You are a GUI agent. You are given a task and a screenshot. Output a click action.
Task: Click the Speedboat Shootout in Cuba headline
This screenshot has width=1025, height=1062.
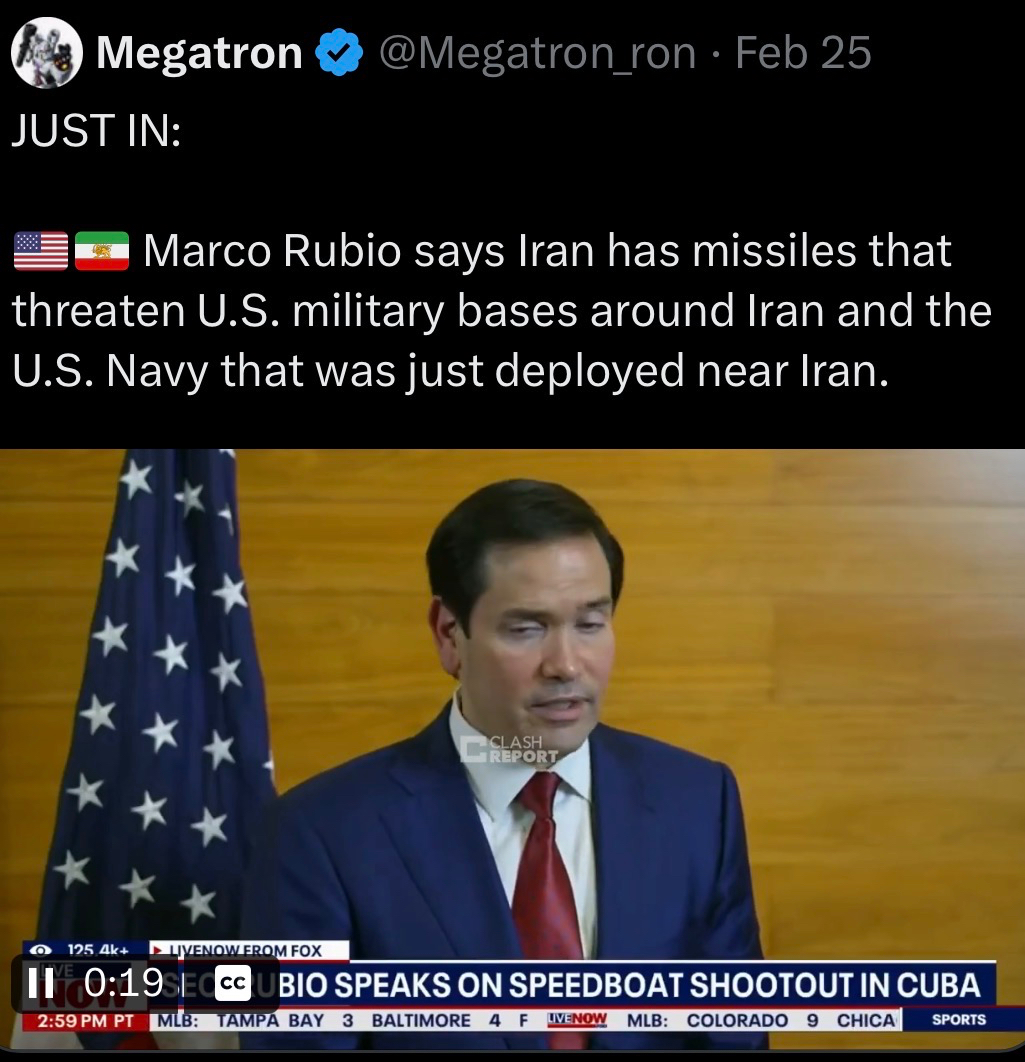[631, 985]
